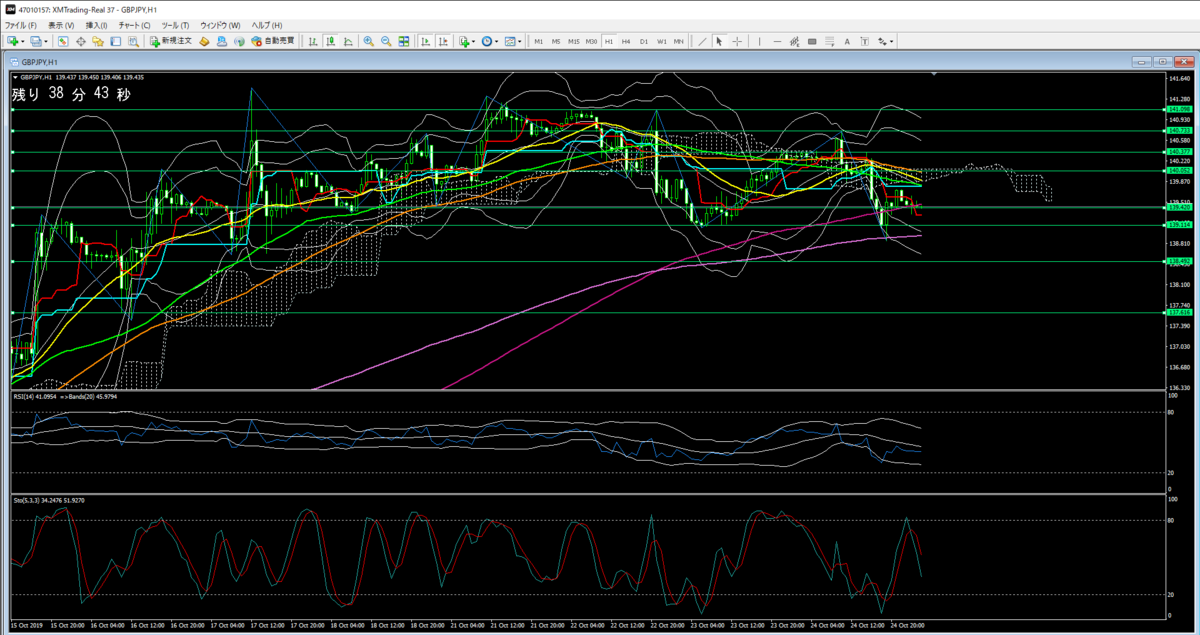Select the H1 timeframe

609,41
